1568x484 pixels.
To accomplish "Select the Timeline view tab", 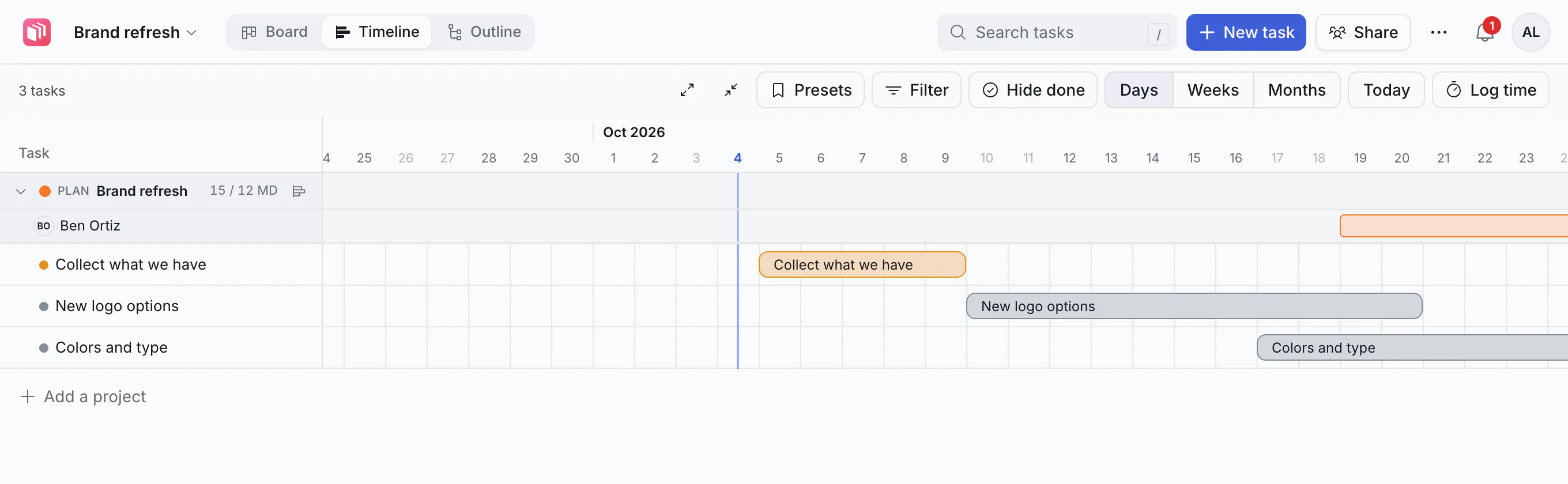I will click(378, 32).
